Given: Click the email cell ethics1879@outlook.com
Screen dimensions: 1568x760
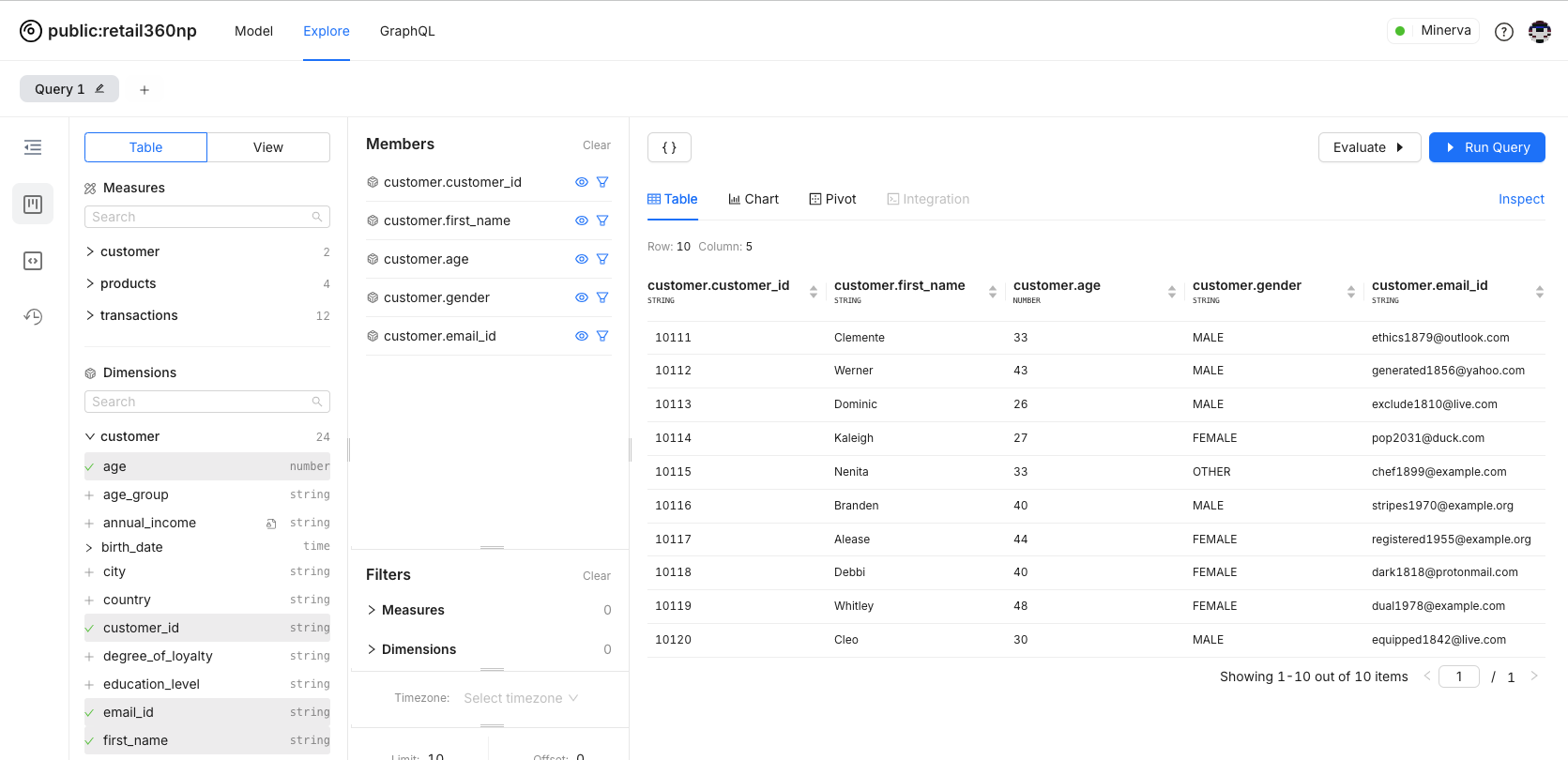Looking at the screenshot, I should click(x=1440, y=338).
